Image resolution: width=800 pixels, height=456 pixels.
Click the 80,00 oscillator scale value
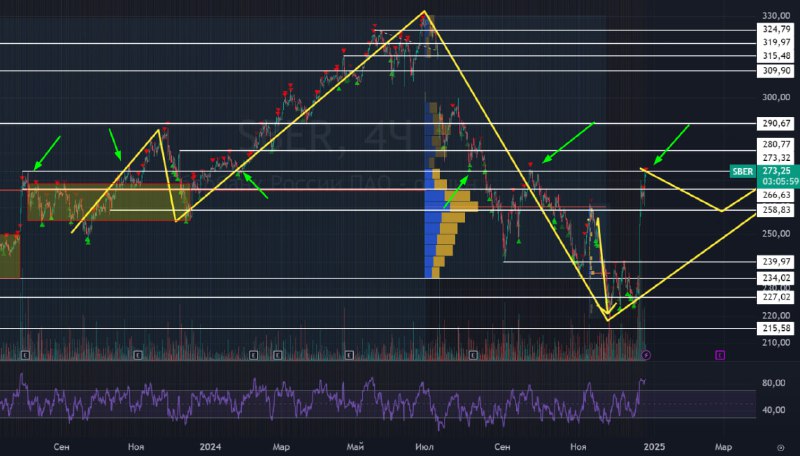(x=773, y=383)
